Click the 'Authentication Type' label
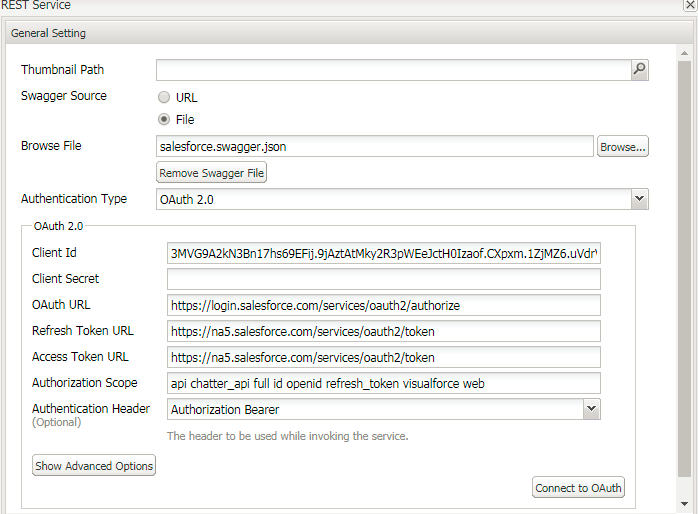This screenshot has width=698, height=514. (74, 198)
